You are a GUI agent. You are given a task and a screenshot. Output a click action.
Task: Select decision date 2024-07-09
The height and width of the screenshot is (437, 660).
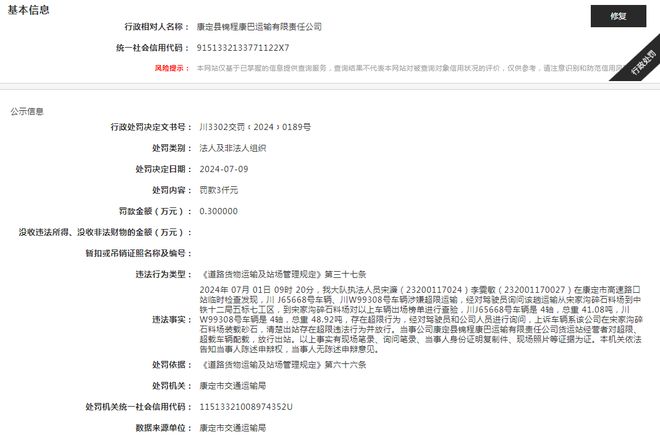224,169
